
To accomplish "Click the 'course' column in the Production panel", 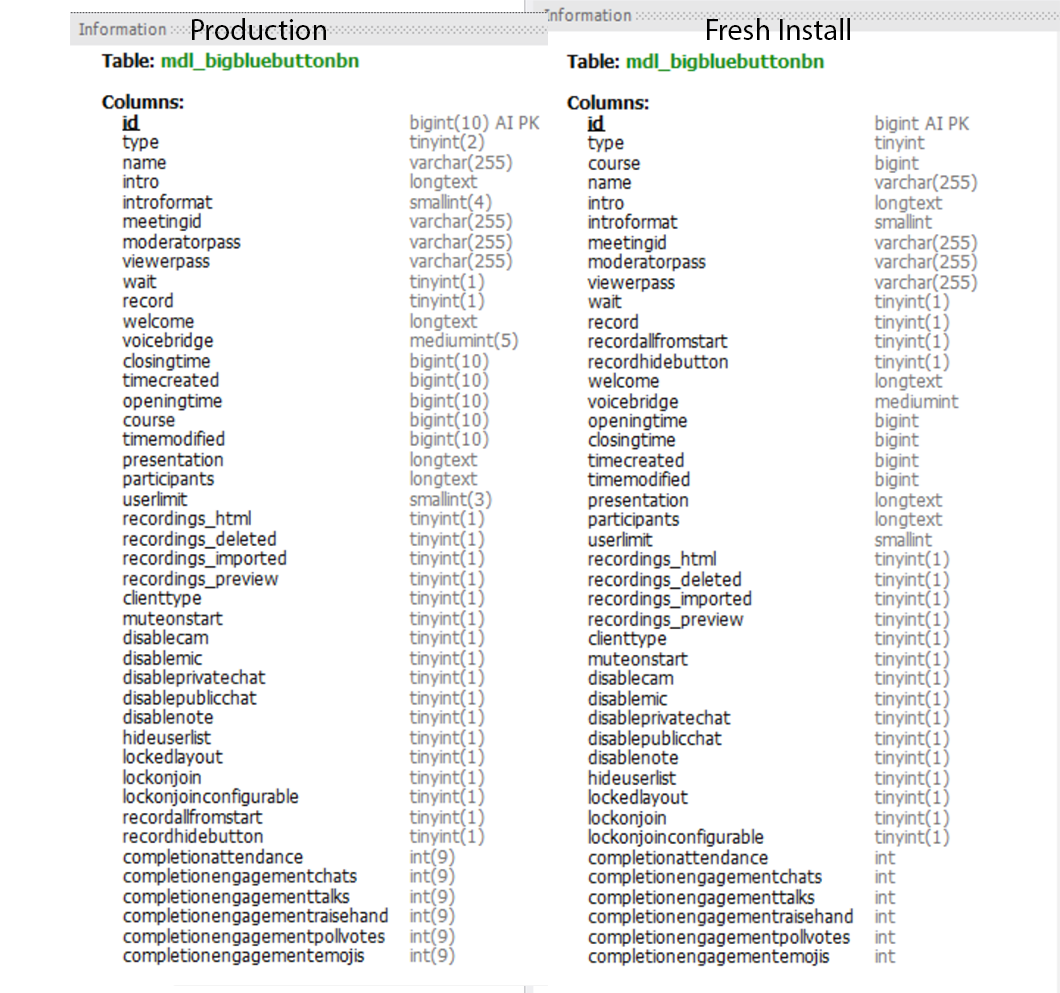I will [x=149, y=420].
